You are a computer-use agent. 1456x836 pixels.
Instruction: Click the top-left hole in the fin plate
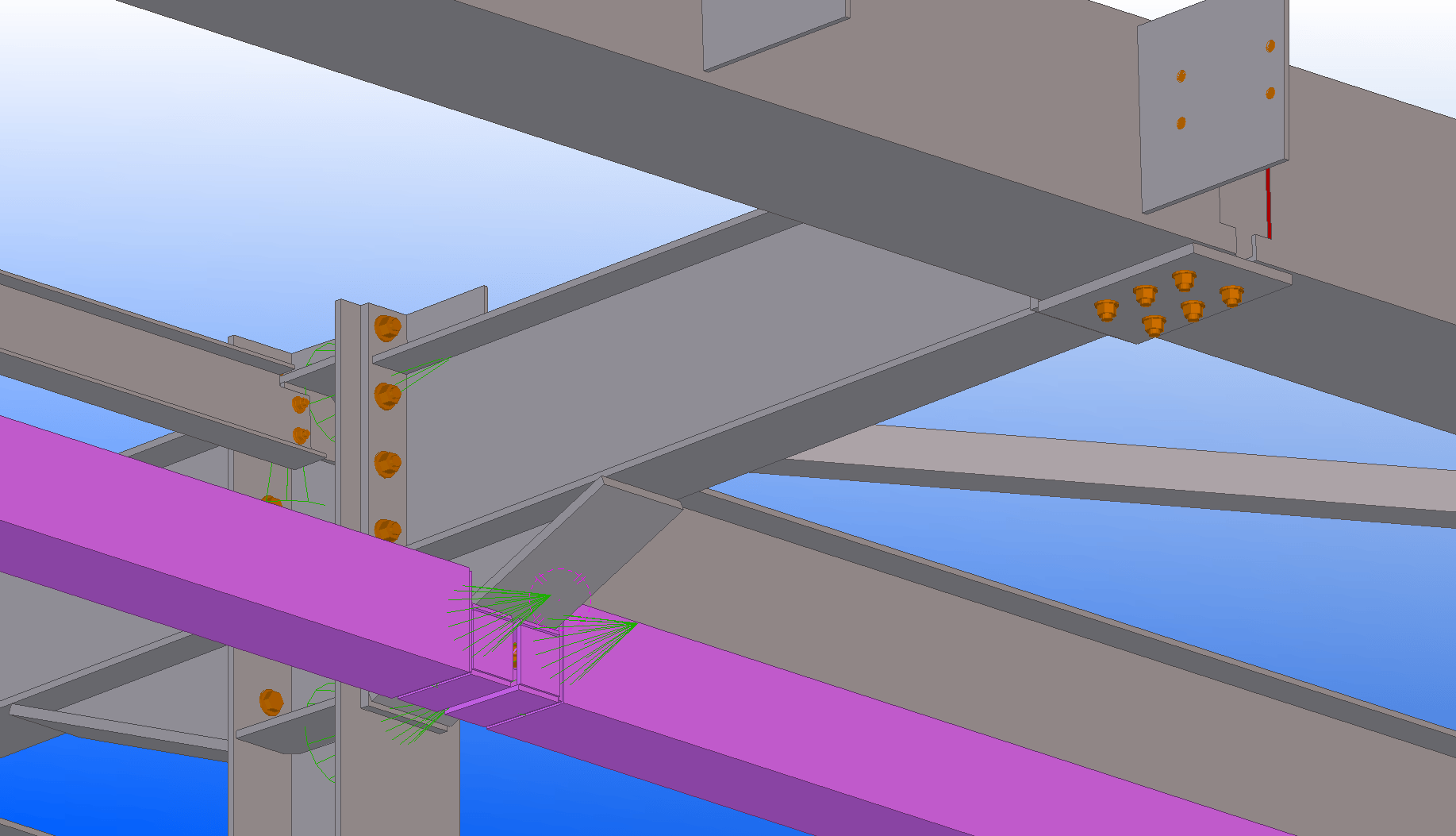coord(1181,76)
